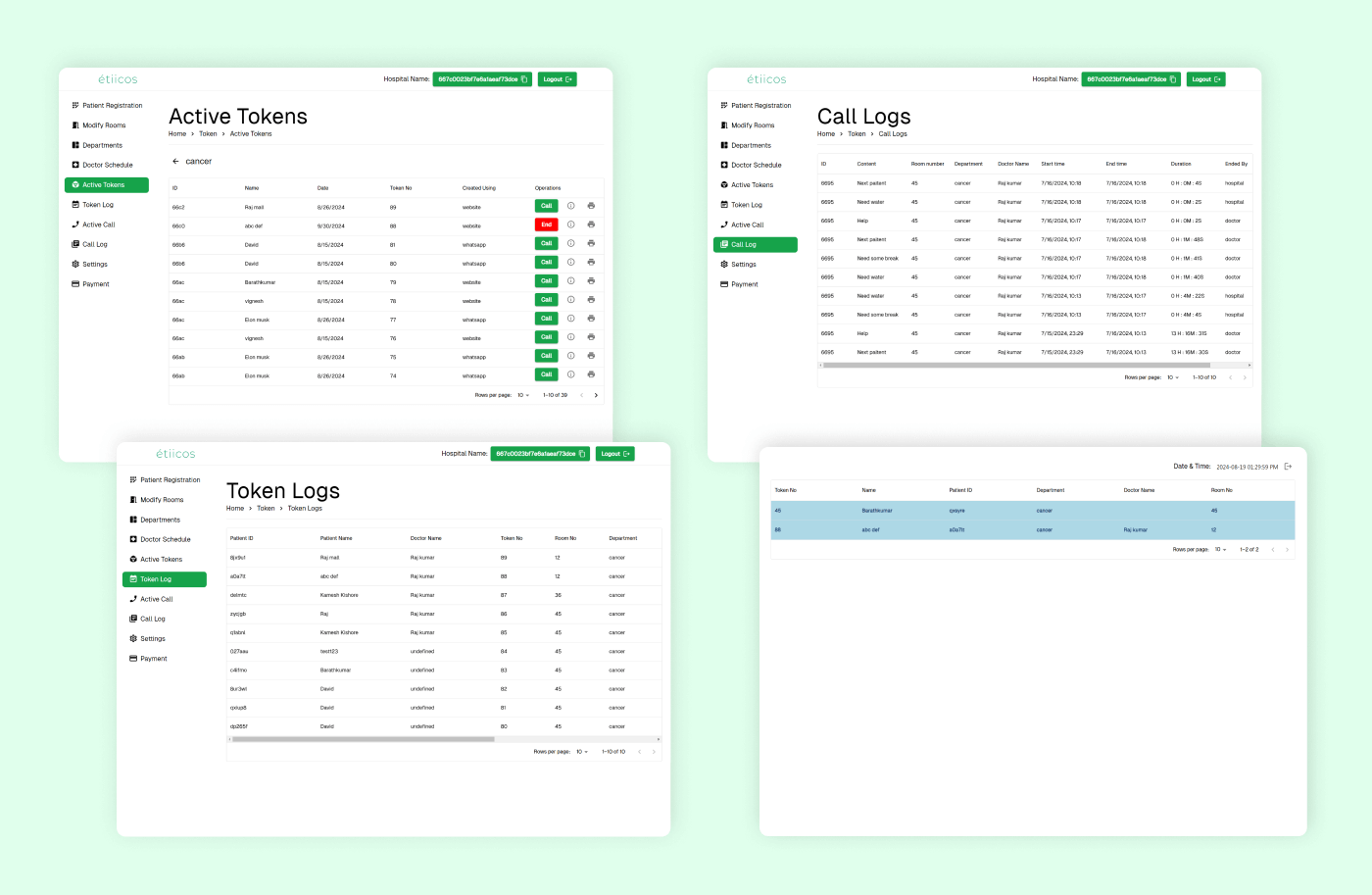Screen dimensions: 1372x895
Task: Print token number 74 for Elon musk
Action: pyautogui.click(x=591, y=374)
